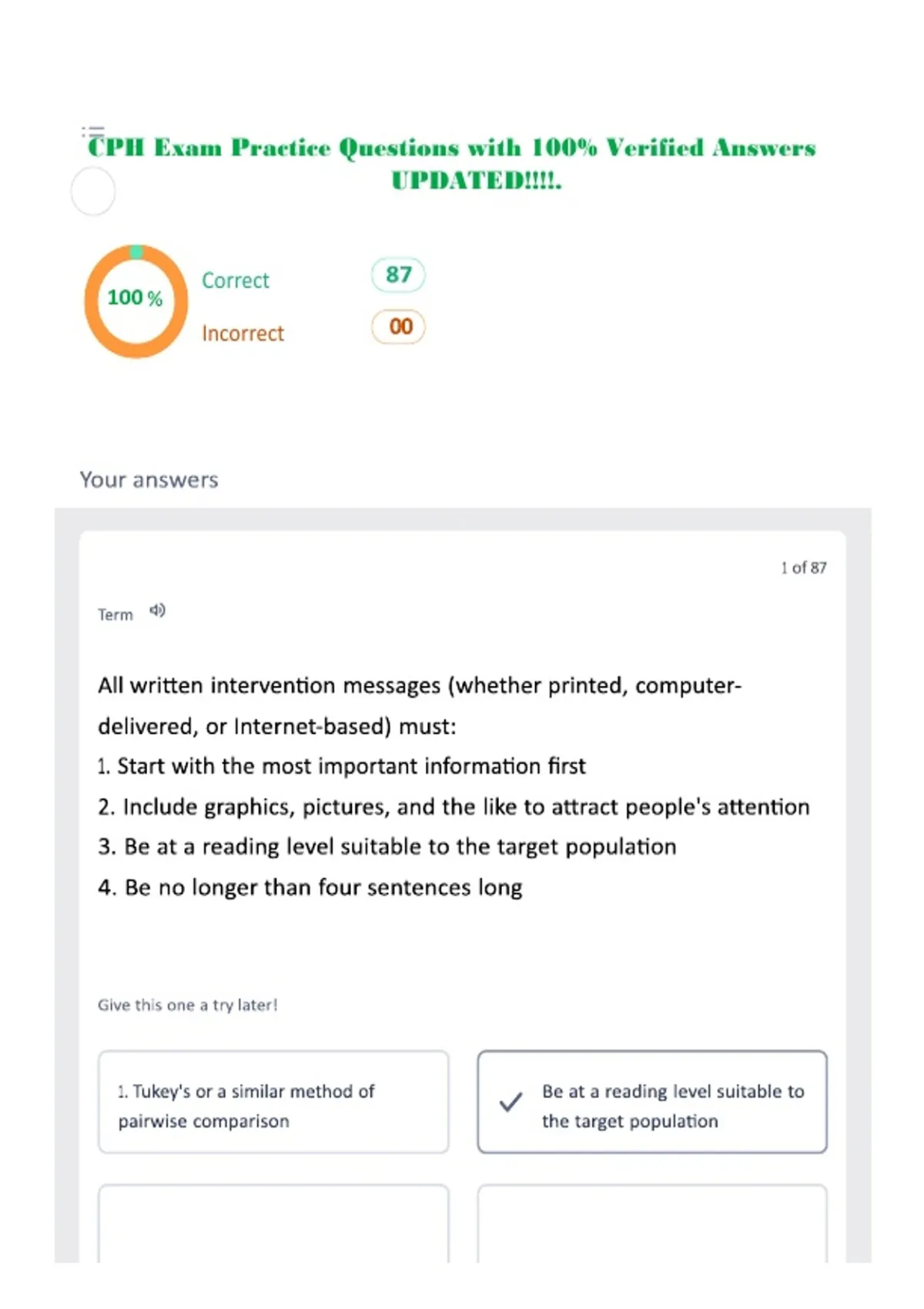
Task: Select the reading level suitable answer option
Action: click(x=652, y=1102)
